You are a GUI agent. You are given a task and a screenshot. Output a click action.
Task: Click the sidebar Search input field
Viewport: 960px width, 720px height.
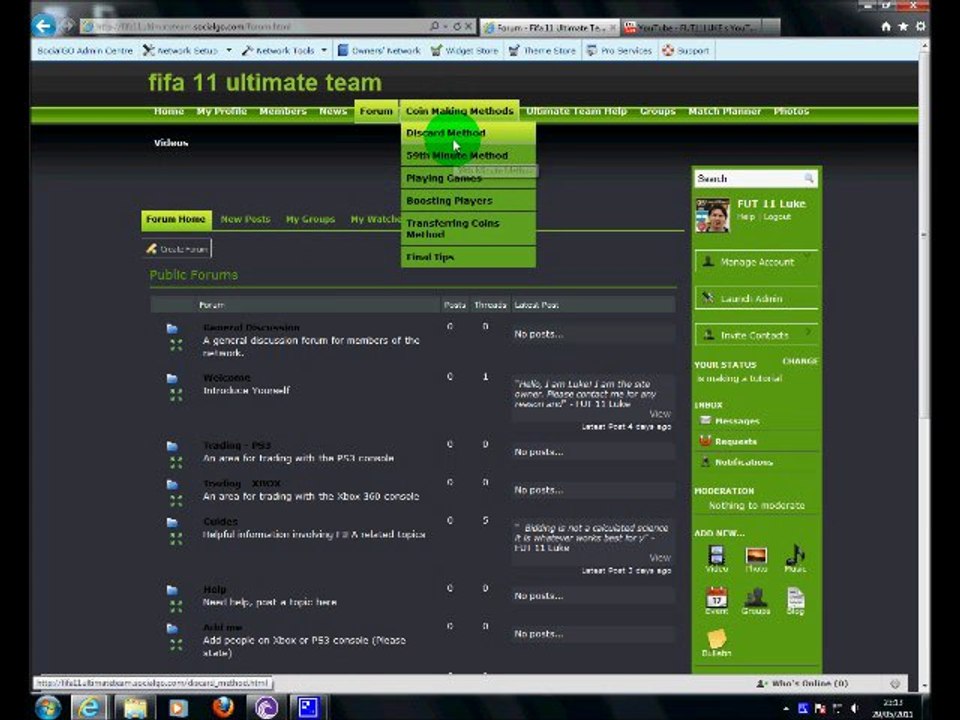(x=756, y=178)
